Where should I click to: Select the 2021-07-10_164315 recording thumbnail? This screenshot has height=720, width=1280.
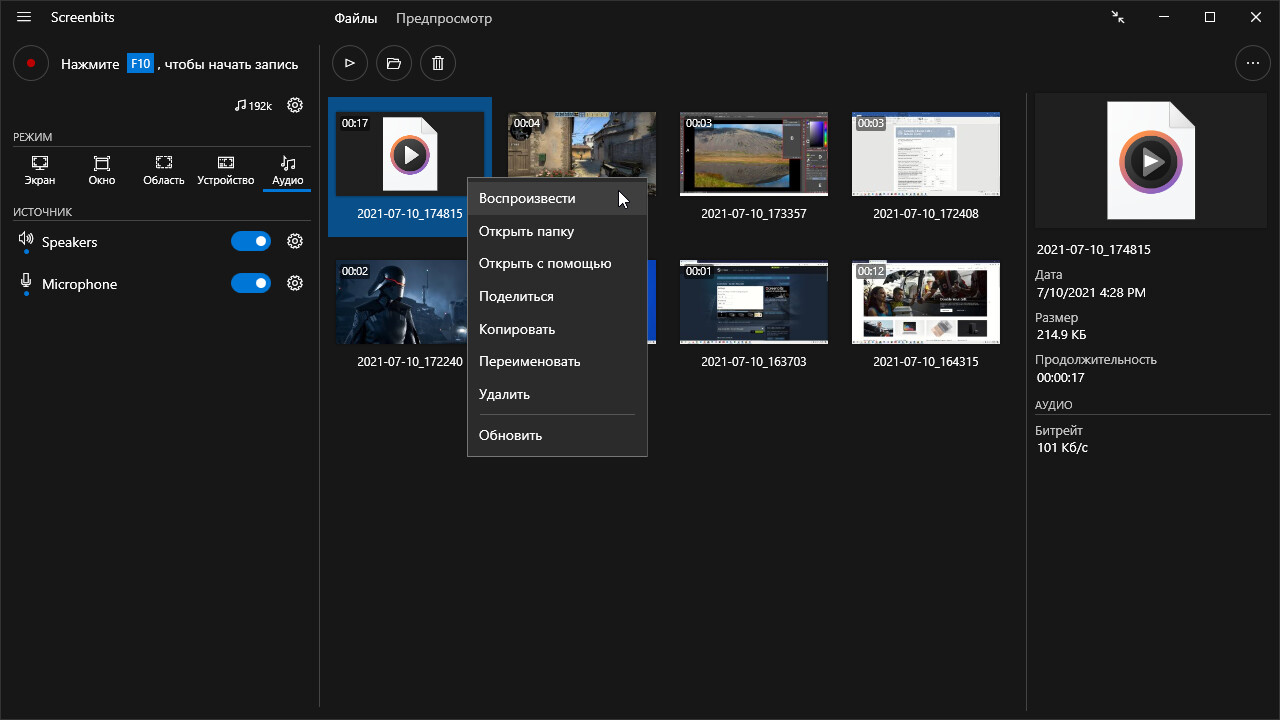pyautogui.click(x=925, y=303)
